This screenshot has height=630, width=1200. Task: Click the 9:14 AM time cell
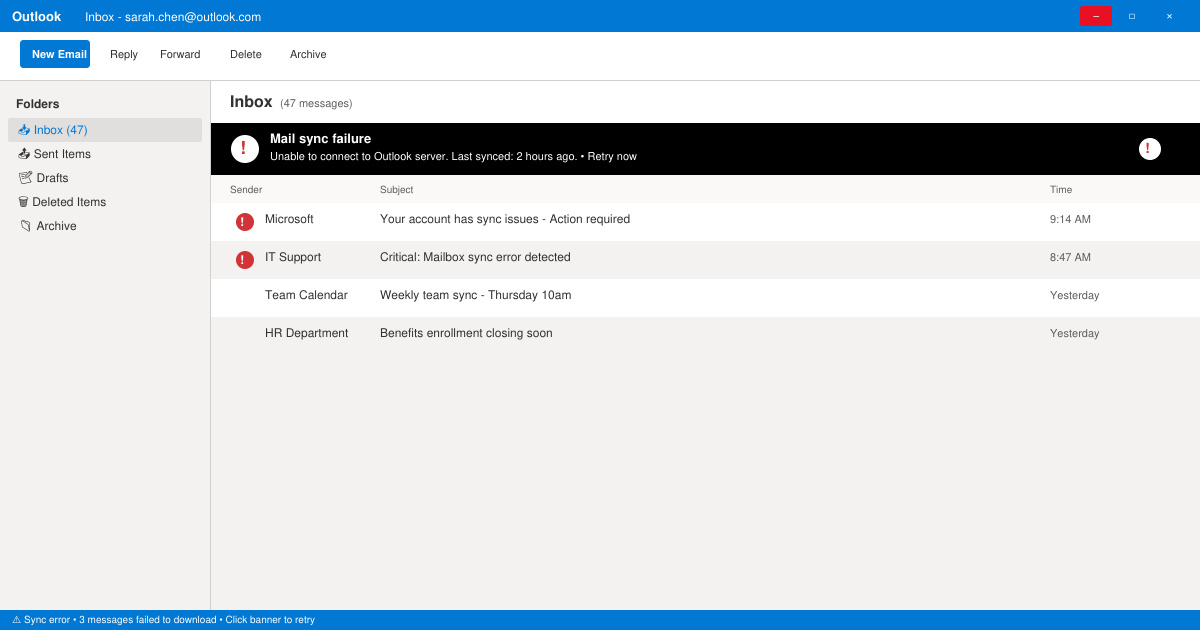(1070, 219)
